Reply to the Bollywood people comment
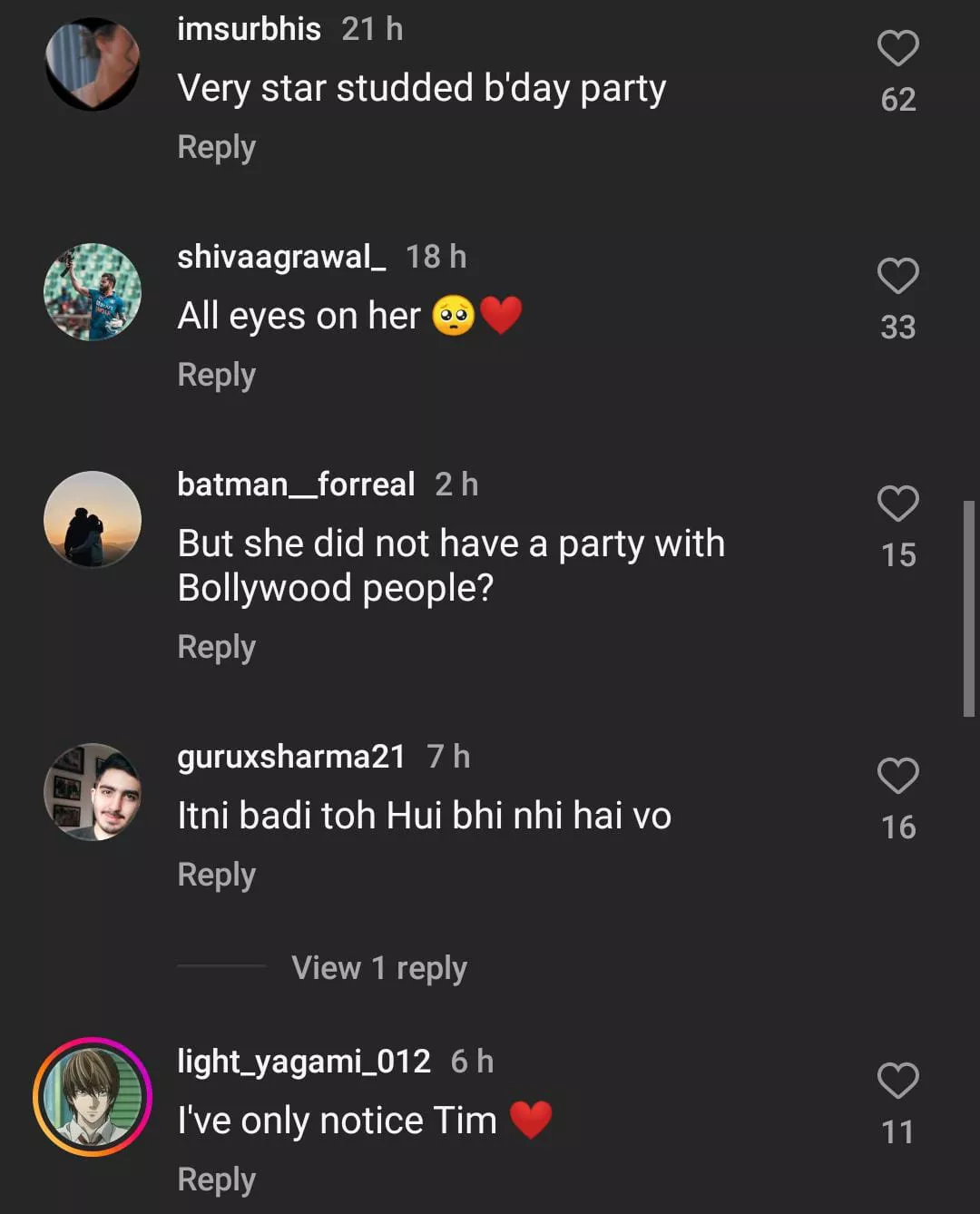This screenshot has height=1214, width=980. [x=216, y=647]
